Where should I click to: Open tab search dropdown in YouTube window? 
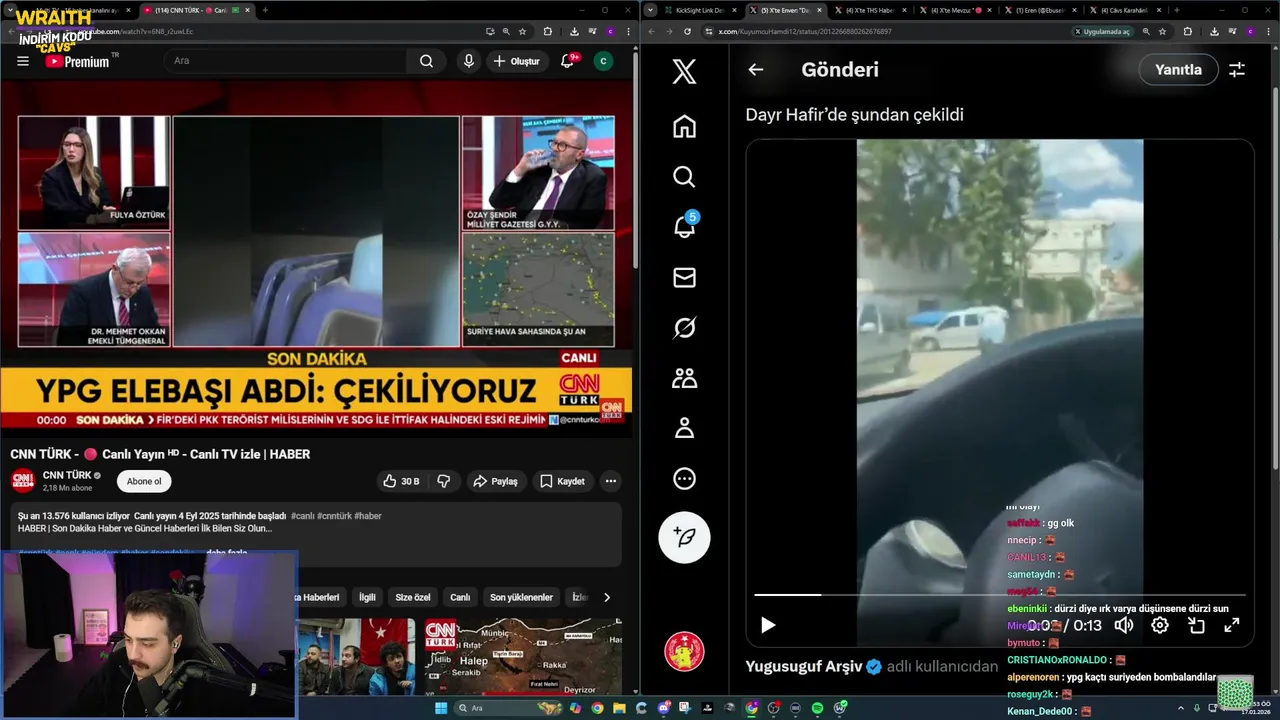pyautogui.click(x=11, y=10)
